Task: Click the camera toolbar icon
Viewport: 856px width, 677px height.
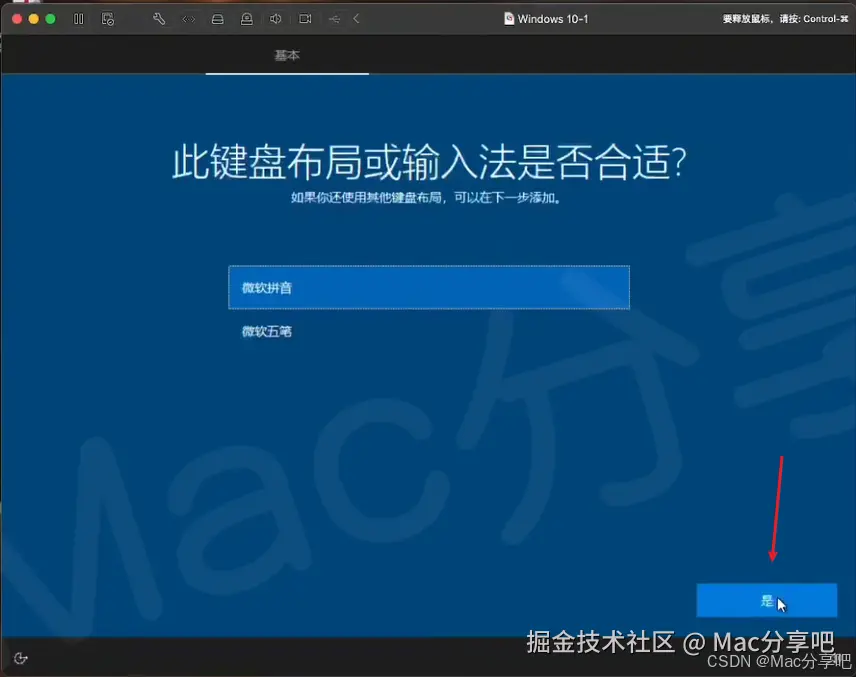Action: click(305, 18)
